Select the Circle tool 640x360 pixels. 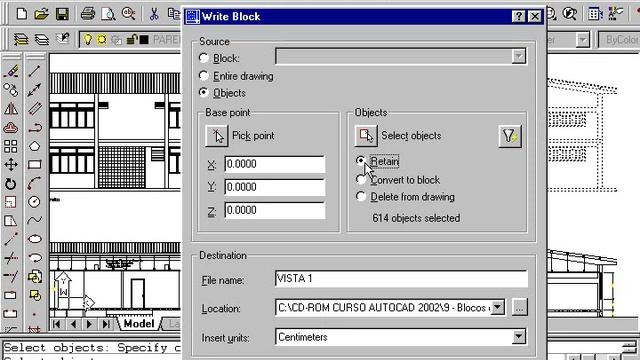click(35, 202)
